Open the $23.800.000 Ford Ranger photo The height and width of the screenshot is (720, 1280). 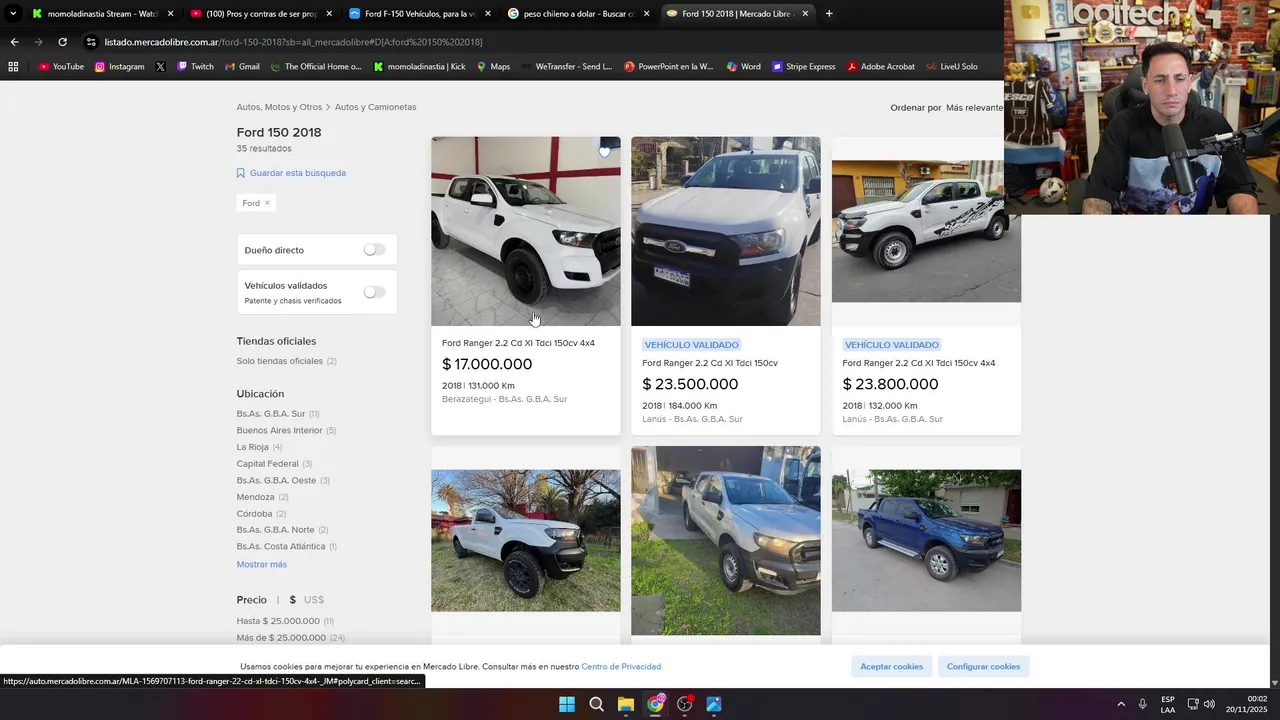[926, 231]
